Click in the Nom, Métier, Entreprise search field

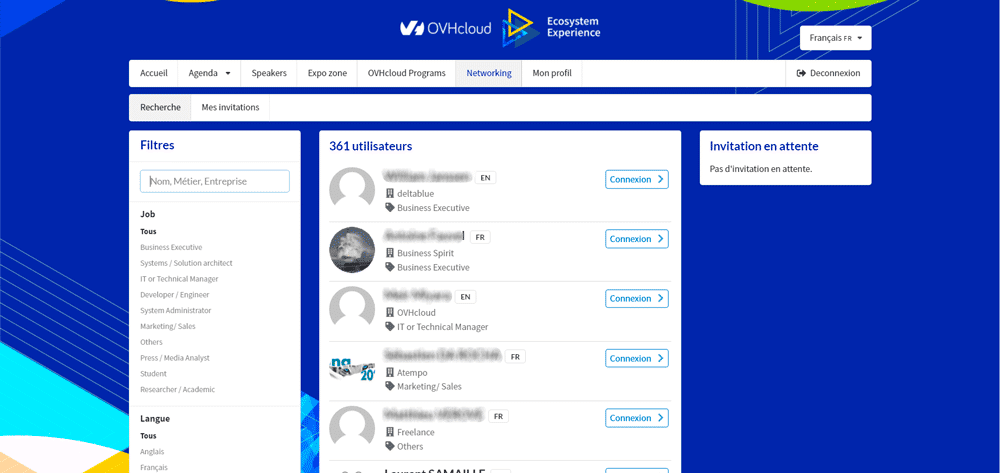click(x=215, y=181)
